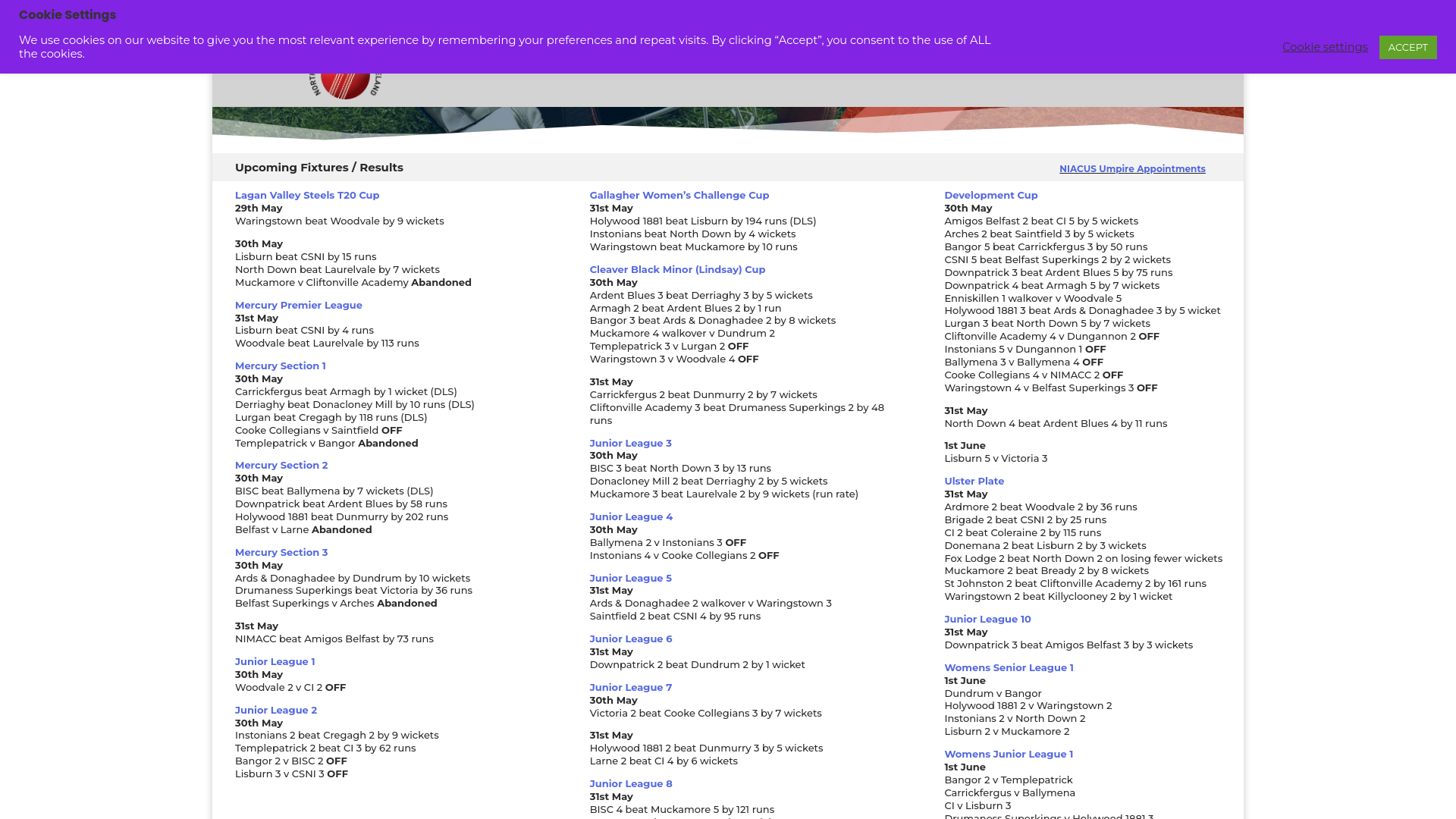Select 'Muckamore 4 walkover v Dundrum 2'
This screenshot has height=819, width=1456.
682,334
